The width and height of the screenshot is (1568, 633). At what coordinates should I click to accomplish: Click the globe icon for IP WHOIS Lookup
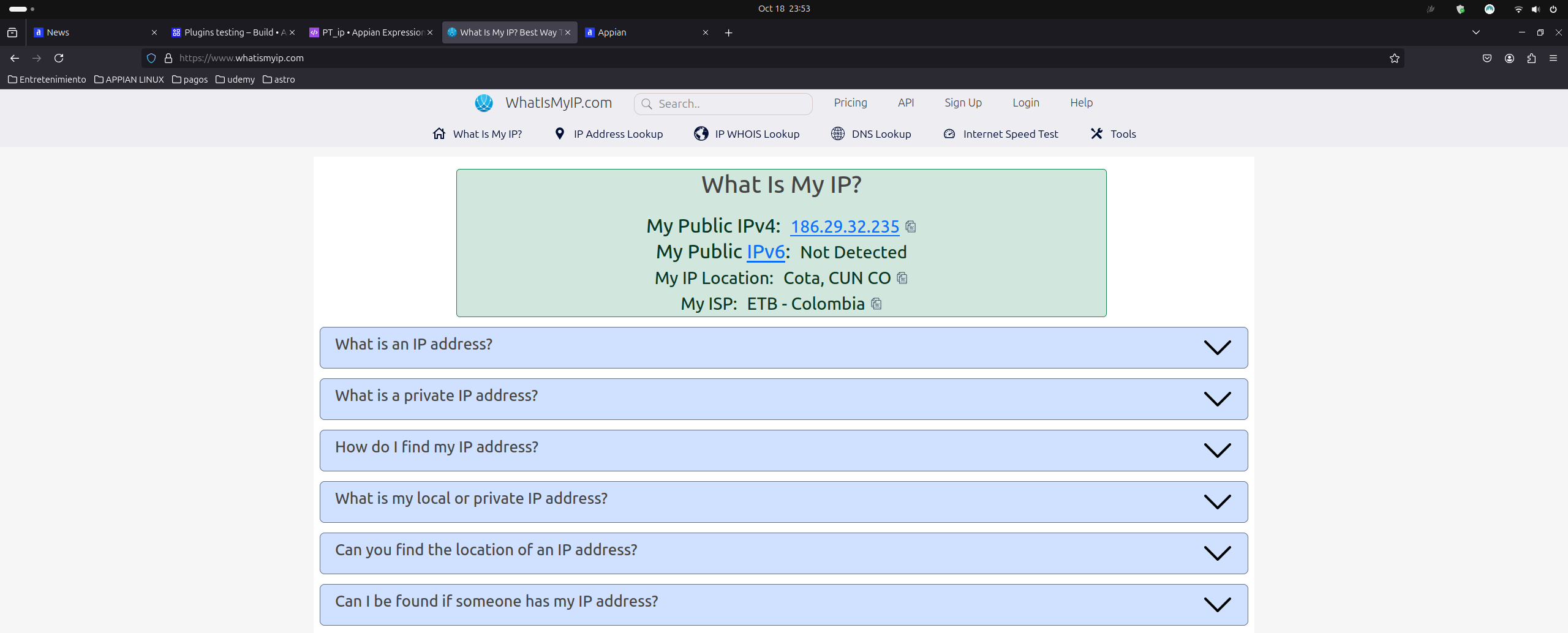(701, 133)
